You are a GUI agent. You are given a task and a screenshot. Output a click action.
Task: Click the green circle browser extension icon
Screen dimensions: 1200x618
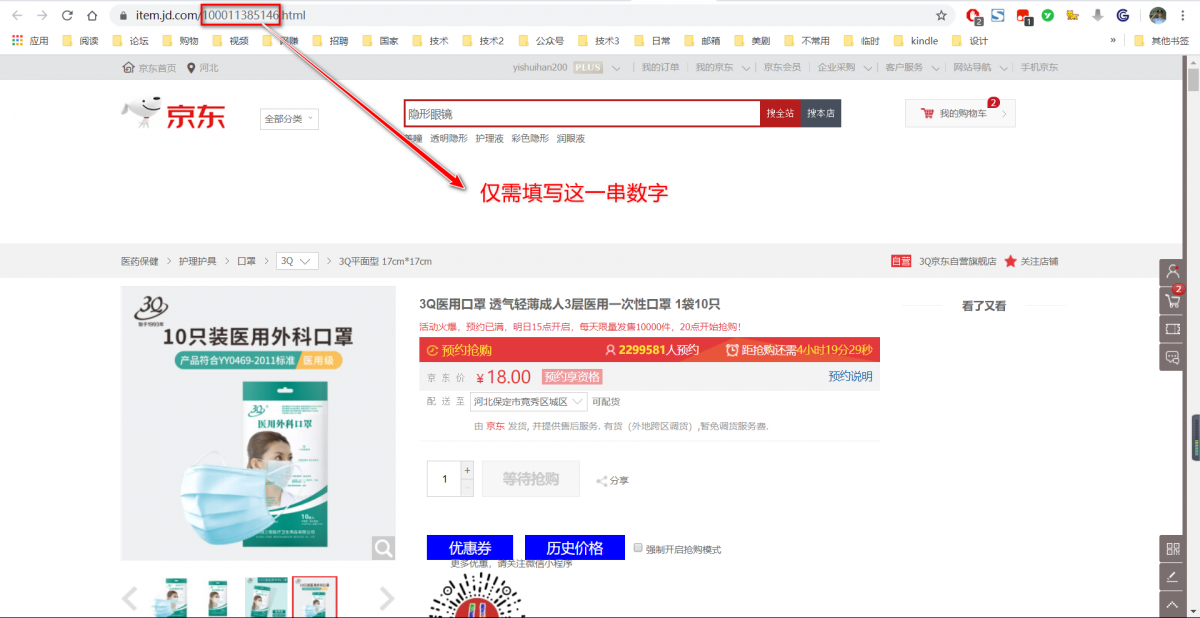click(x=1048, y=15)
